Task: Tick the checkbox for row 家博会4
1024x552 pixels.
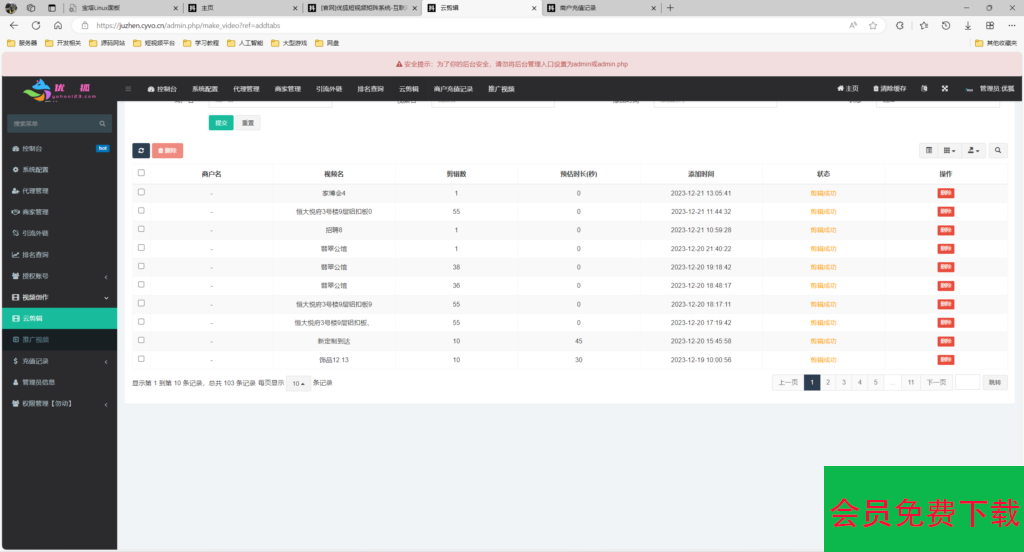Action: [x=141, y=192]
